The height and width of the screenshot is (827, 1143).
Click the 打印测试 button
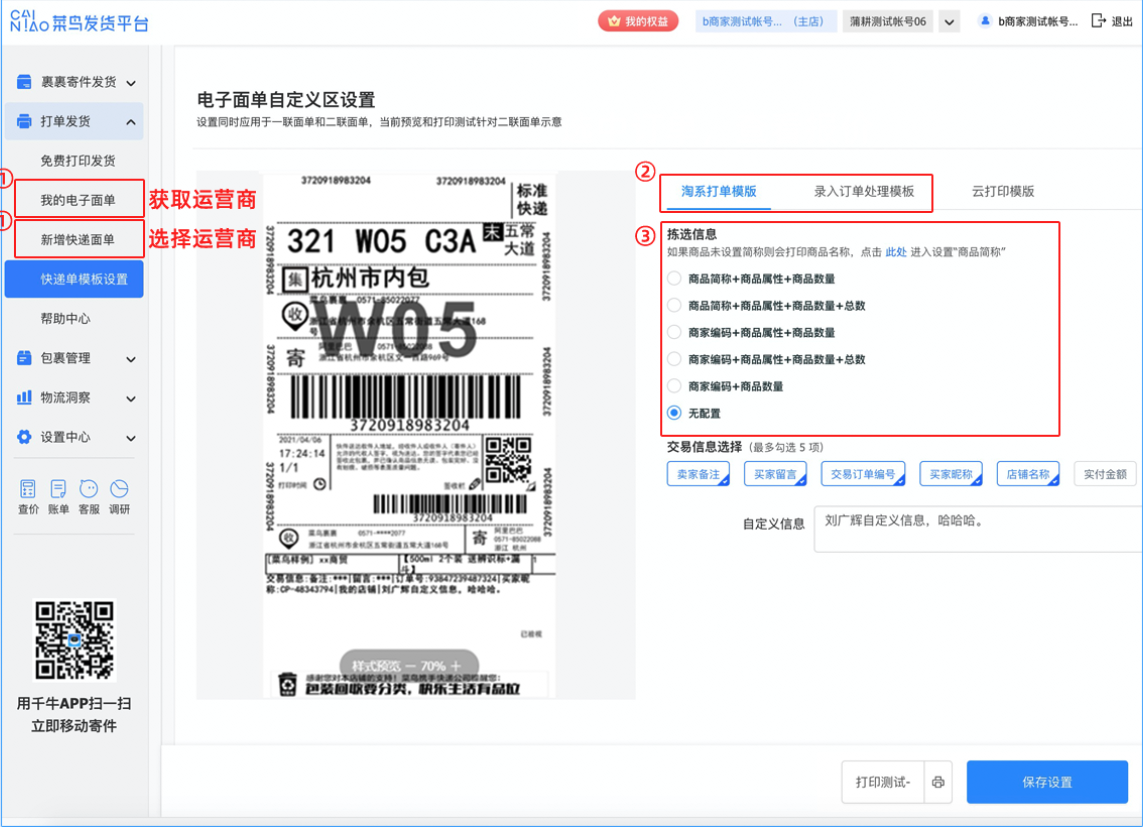[x=883, y=782]
